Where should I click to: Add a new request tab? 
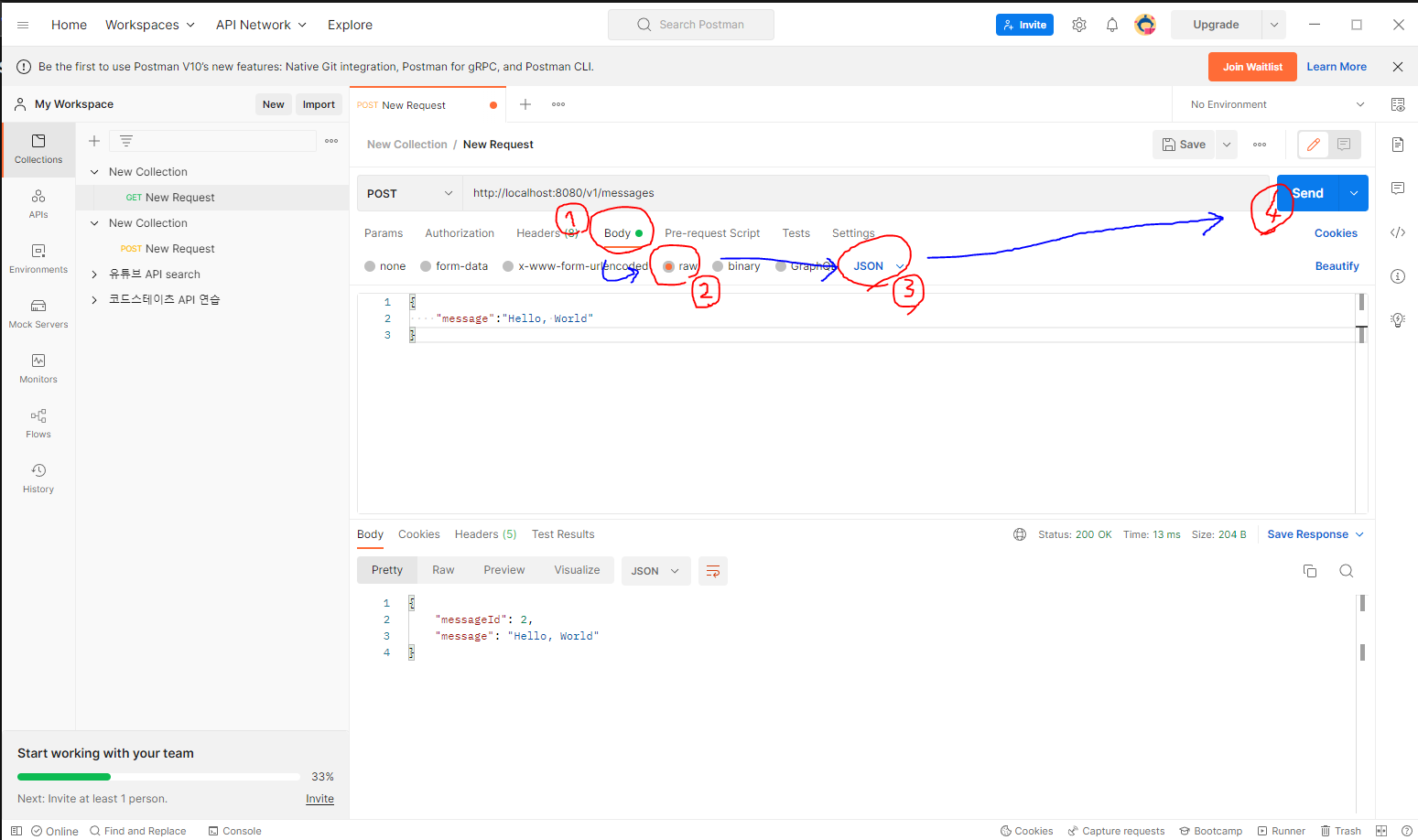525,104
